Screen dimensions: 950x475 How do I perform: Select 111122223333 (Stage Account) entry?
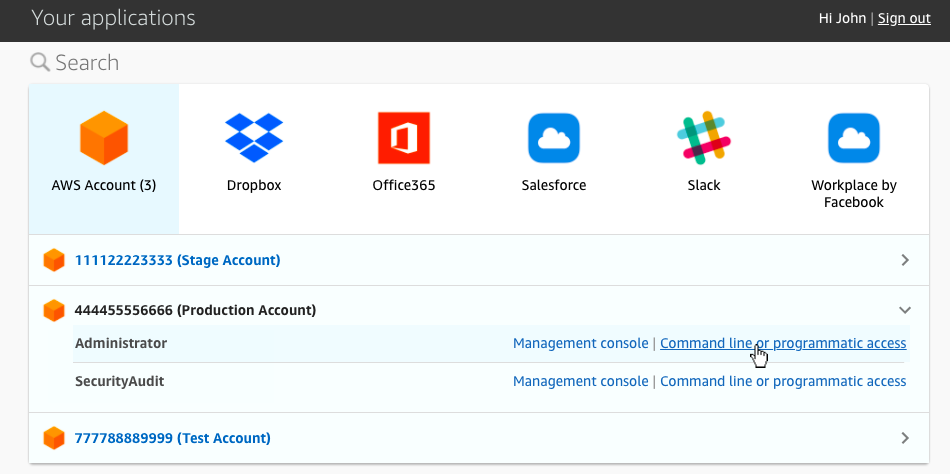point(177,260)
